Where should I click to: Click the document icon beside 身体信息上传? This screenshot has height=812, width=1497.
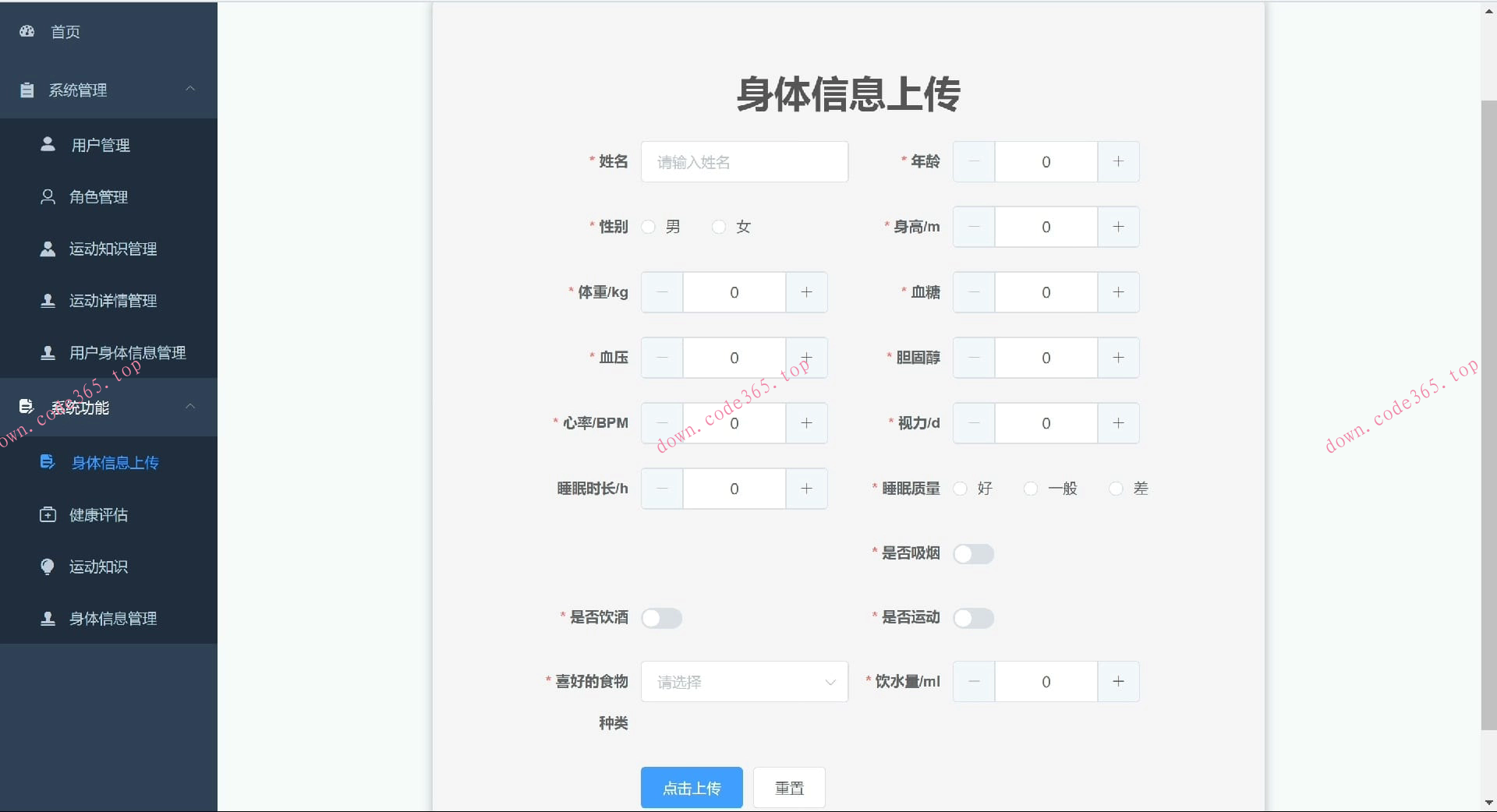point(48,461)
